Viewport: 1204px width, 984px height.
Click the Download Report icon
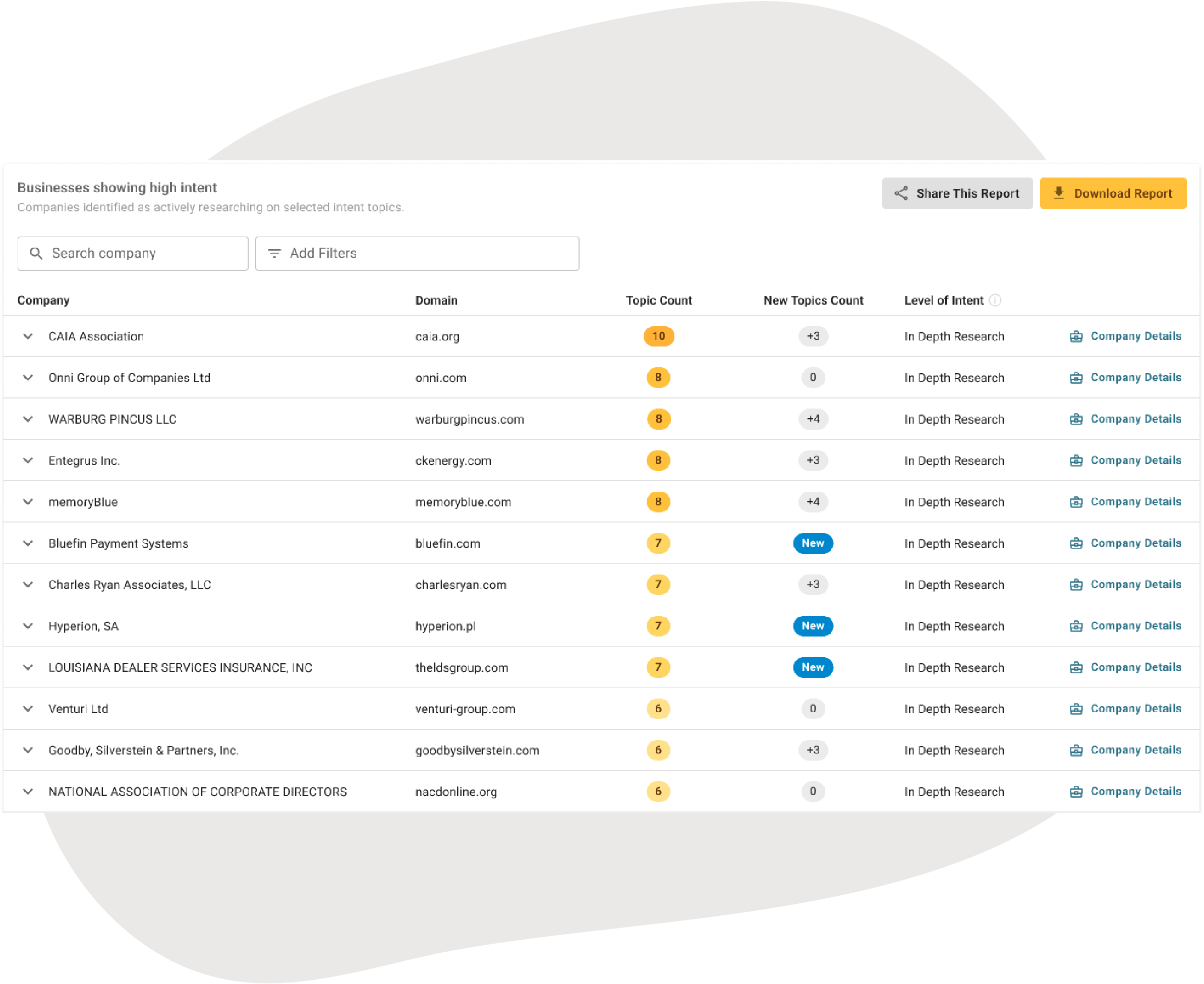[1059, 193]
